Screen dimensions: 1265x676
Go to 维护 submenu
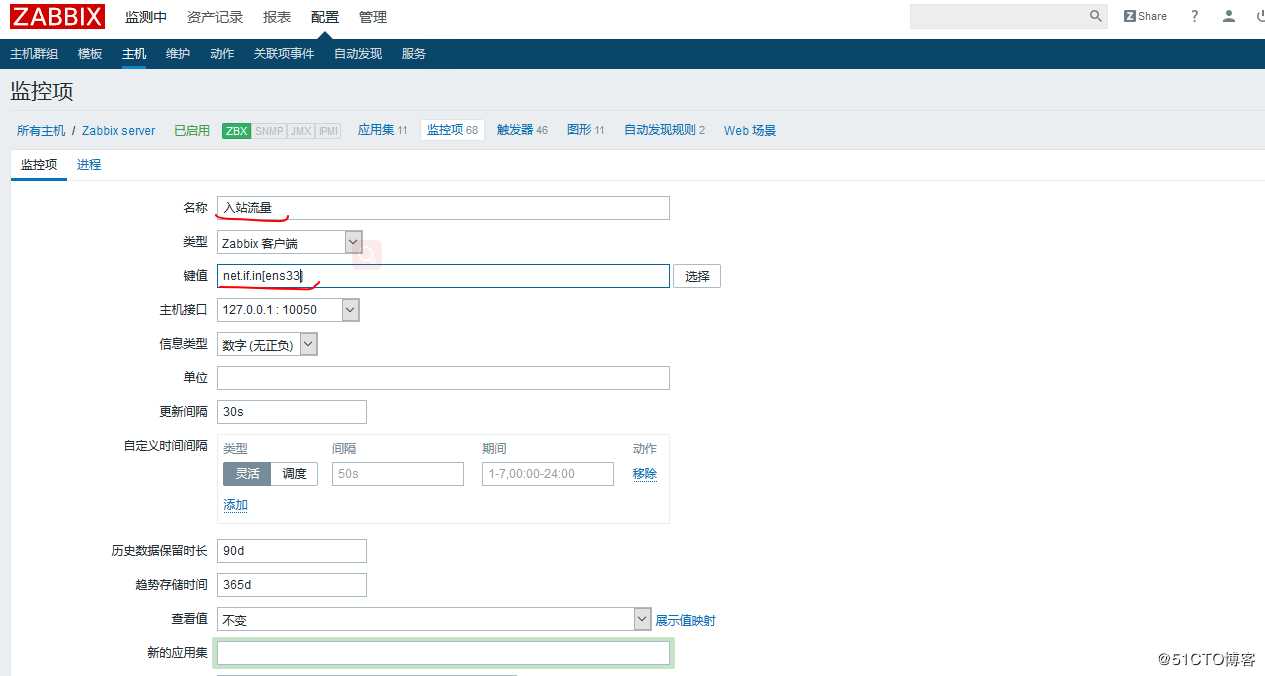point(178,54)
